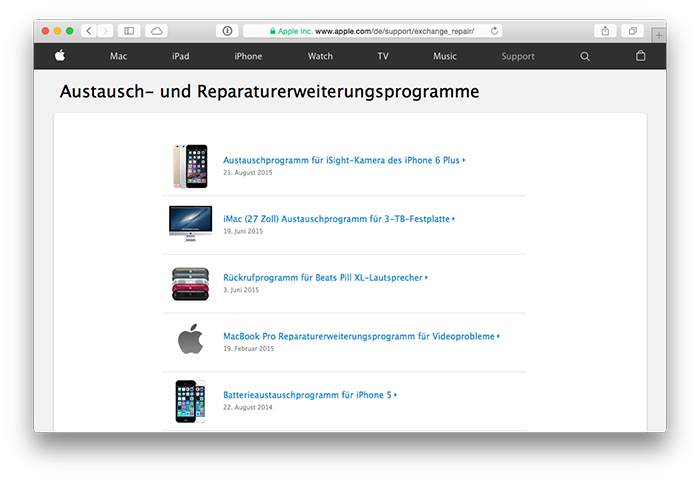Minimize Safari with the yellow button
700x481 pixels.
(57, 31)
